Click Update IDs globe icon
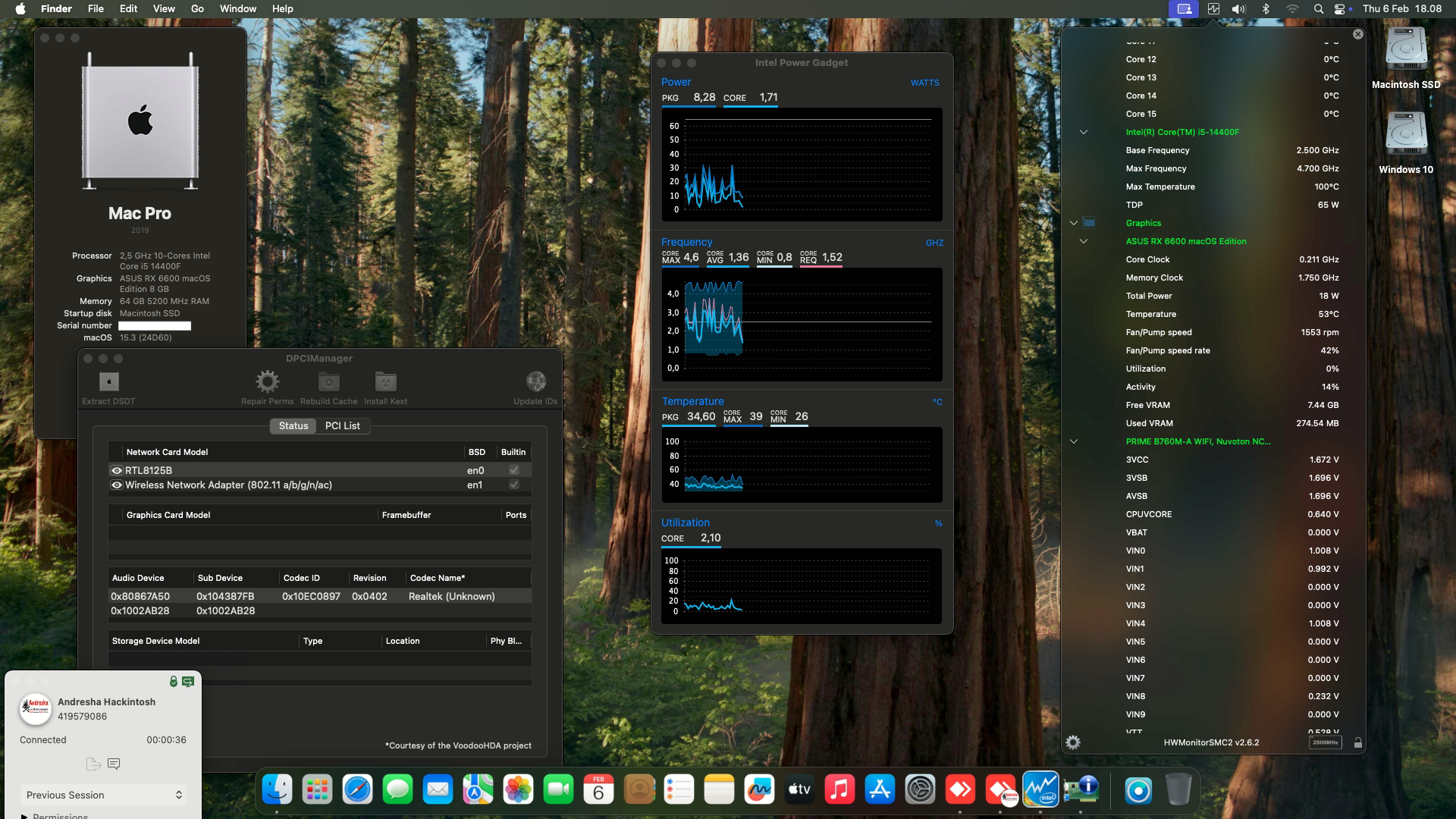Viewport: 1456px width, 819px height. point(535,381)
